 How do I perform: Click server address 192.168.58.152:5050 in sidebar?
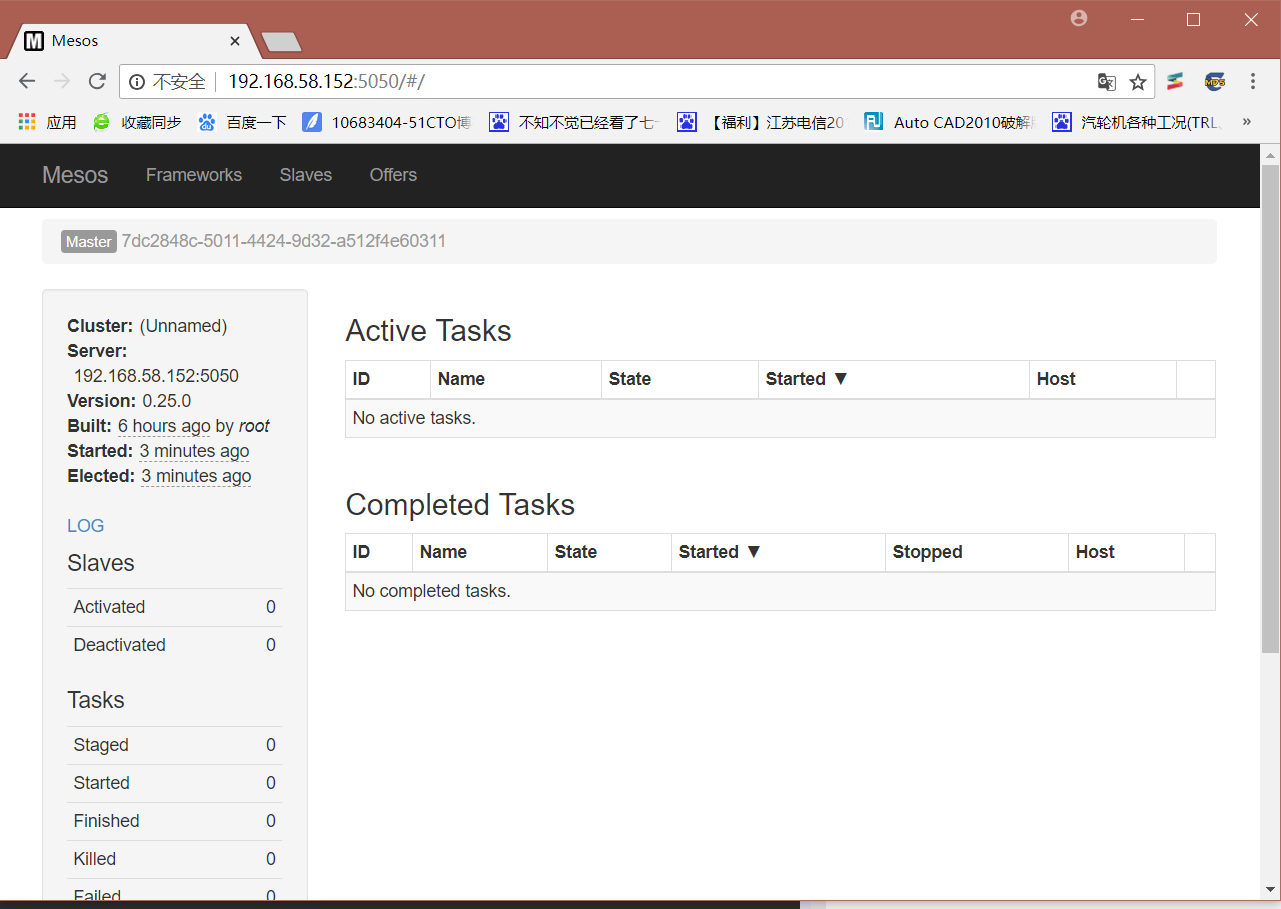(x=156, y=376)
